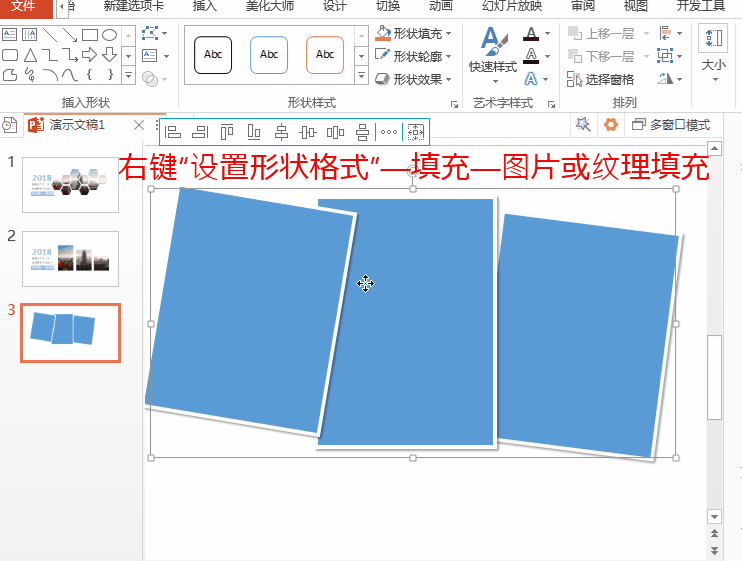Screen dimensions: 742x561
Task: Select the triangle shape
Action: point(30,55)
